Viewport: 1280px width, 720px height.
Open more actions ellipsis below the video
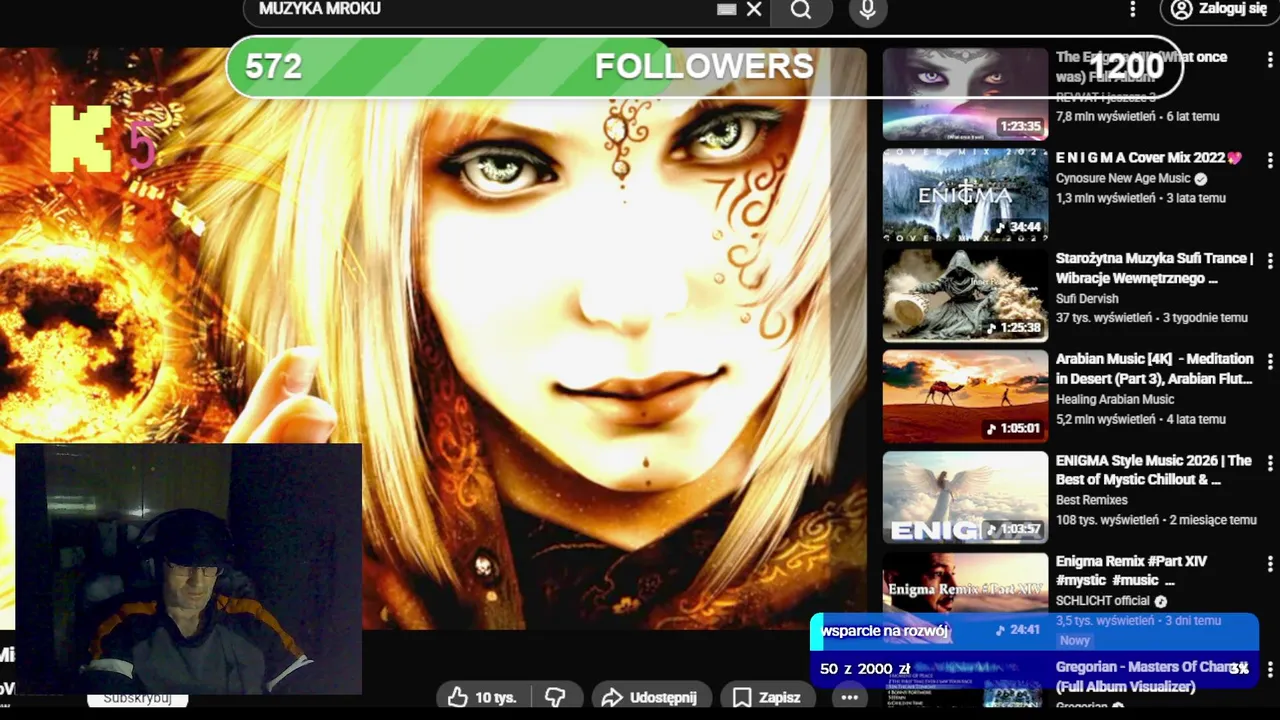849,697
